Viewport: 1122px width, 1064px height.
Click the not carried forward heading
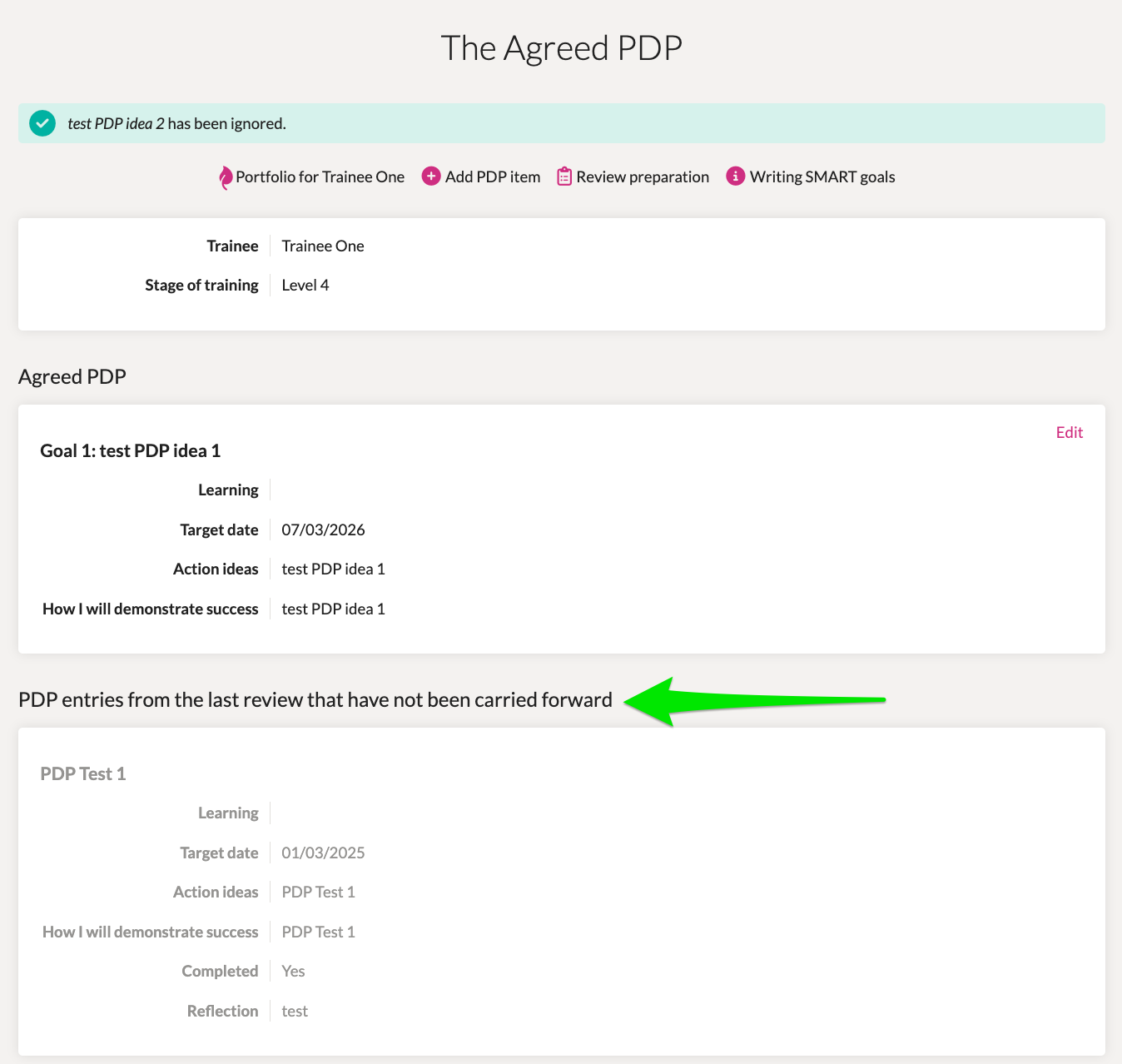315,699
